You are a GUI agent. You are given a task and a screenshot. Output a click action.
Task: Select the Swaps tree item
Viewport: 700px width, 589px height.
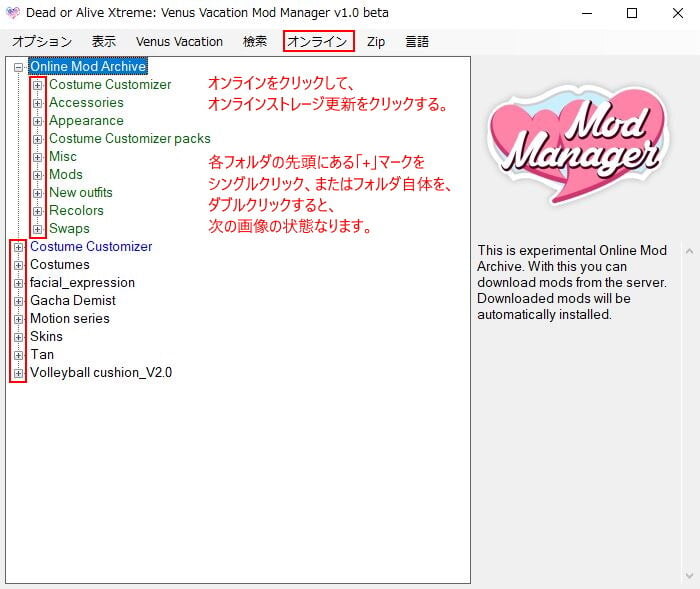[69, 229]
